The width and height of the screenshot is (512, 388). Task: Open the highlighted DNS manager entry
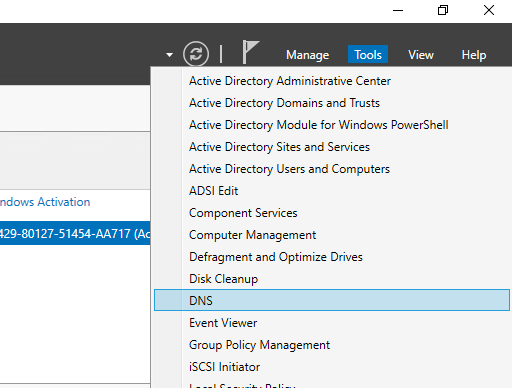tap(332, 300)
